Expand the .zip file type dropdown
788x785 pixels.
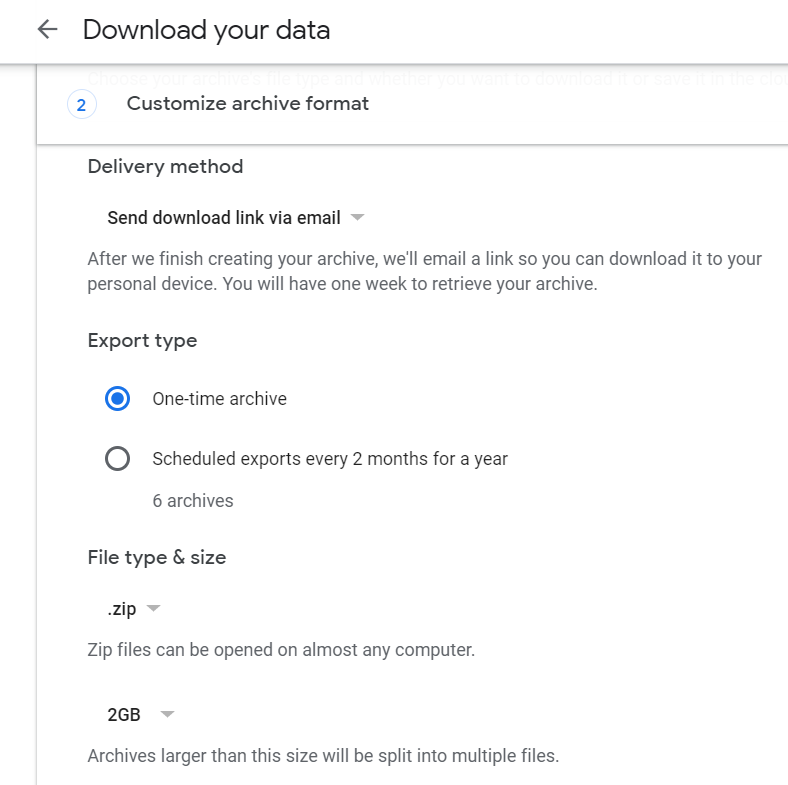click(133, 609)
